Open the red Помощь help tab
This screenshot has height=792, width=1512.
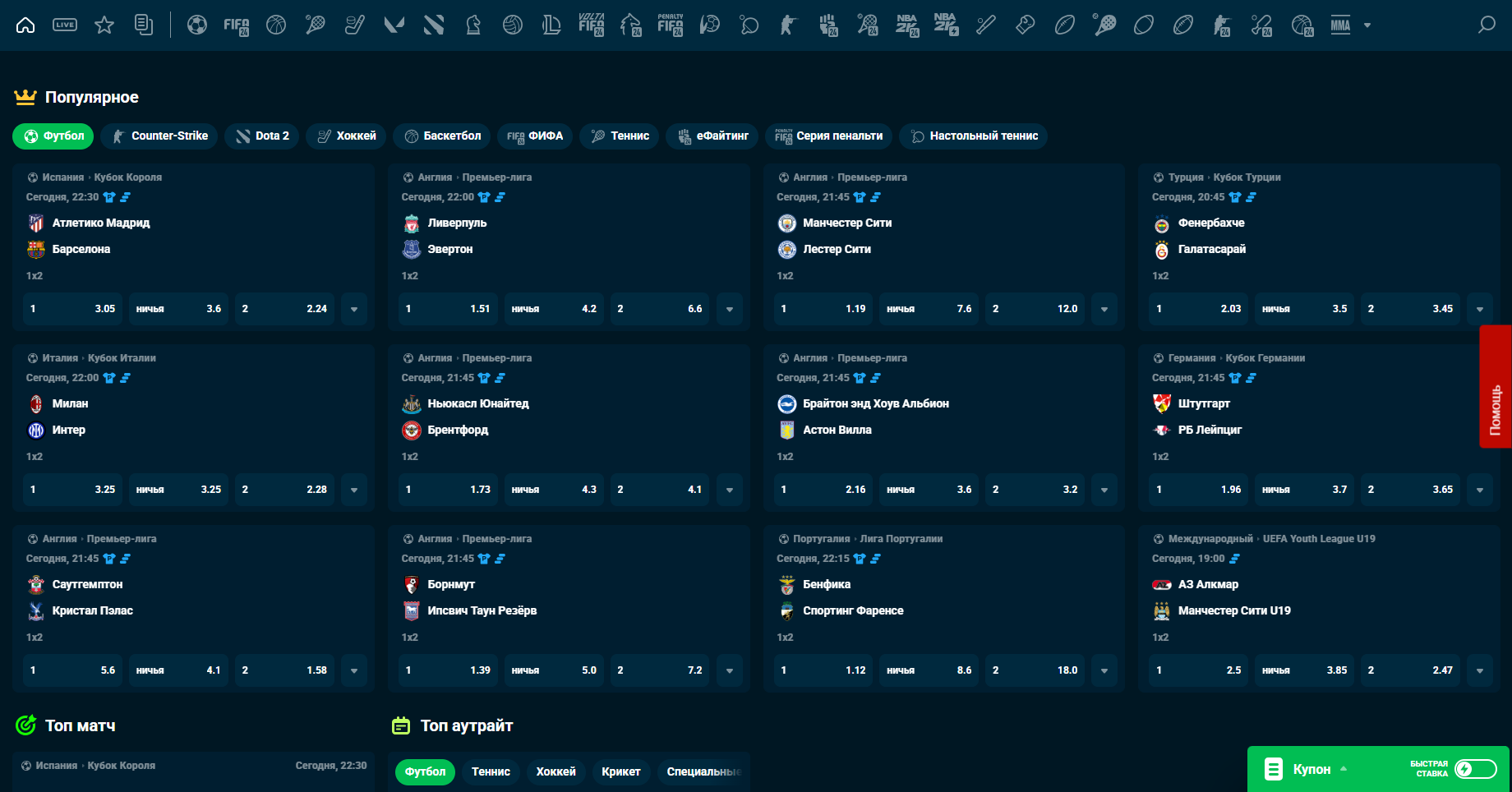[x=1496, y=386]
